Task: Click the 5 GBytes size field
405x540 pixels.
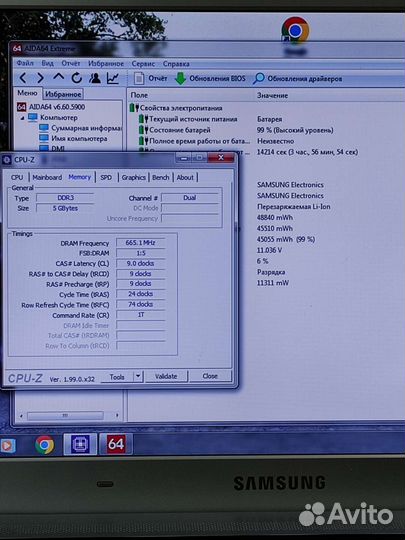Action: 65,208
